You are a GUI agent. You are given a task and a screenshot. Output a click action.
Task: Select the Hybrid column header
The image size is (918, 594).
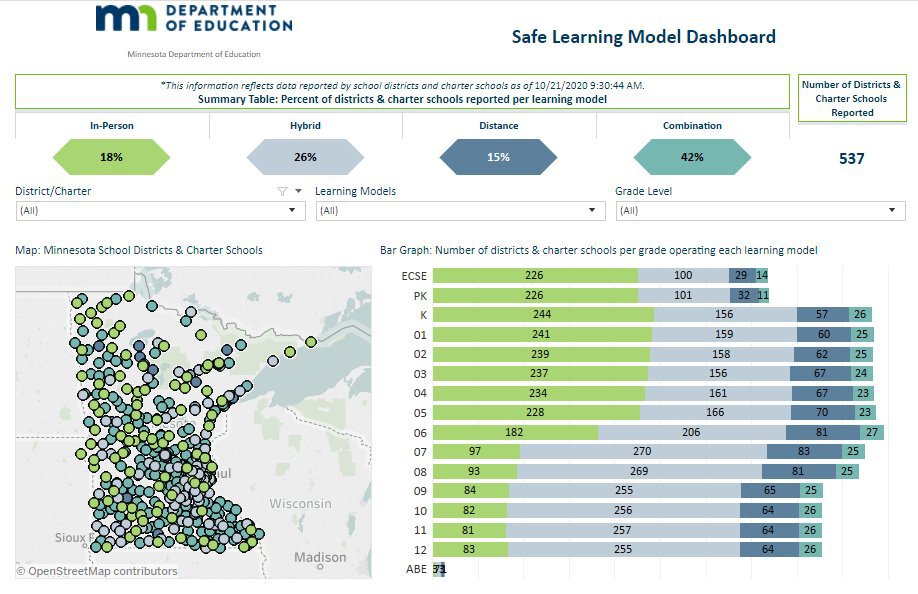pyautogui.click(x=305, y=126)
